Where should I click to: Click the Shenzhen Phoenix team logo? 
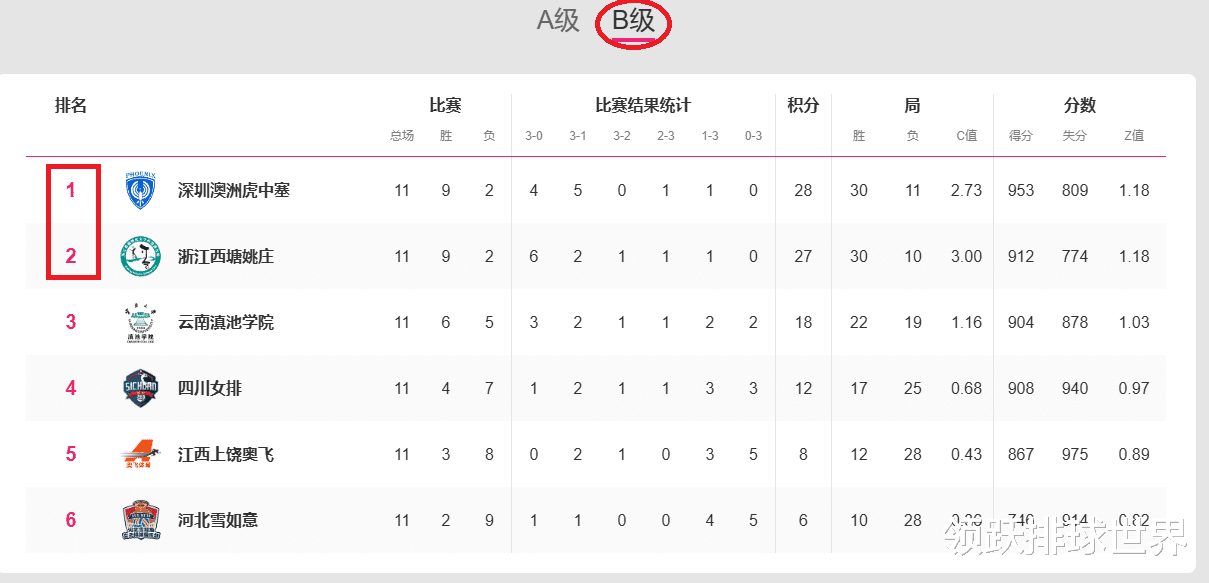click(141, 190)
